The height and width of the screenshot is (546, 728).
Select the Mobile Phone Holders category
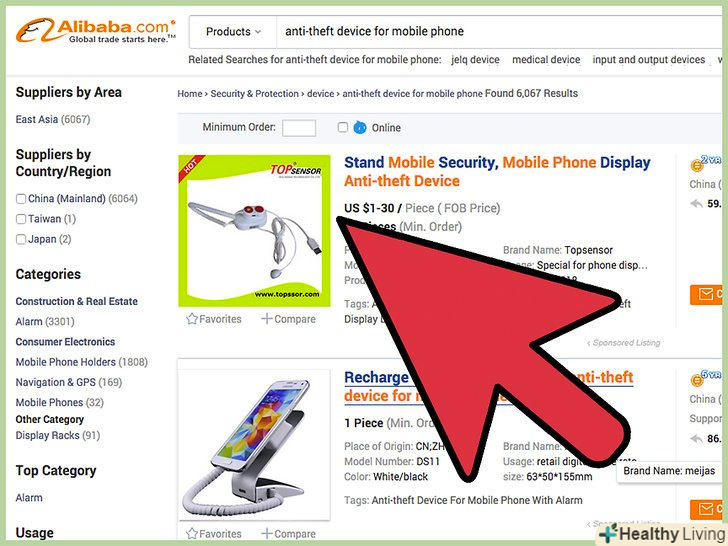(x=65, y=362)
